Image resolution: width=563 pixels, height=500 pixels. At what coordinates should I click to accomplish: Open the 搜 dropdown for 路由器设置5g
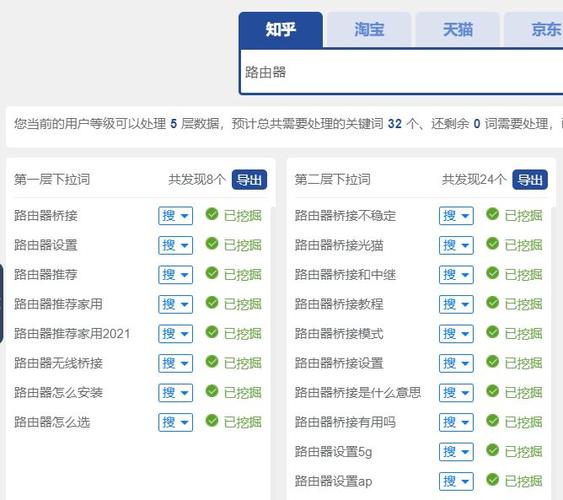coord(456,452)
